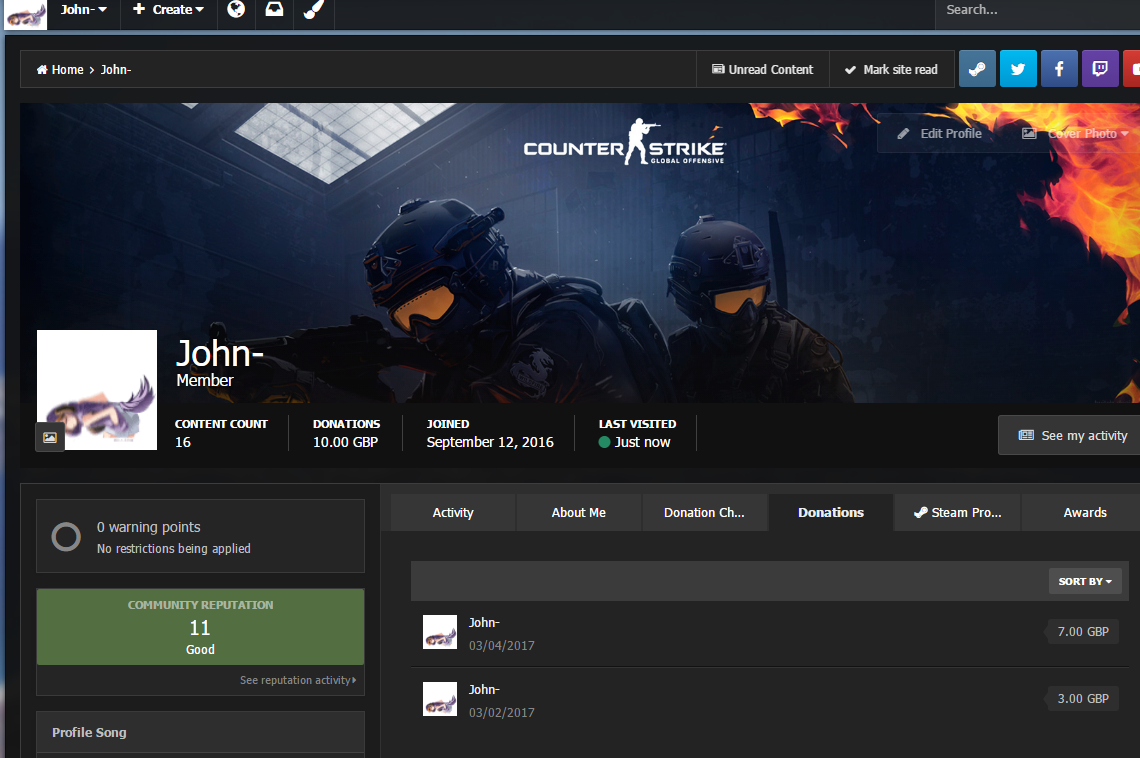This screenshot has width=1140, height=758.
Task: Click site logo avatar in top bar
Action: coord(25,14)
